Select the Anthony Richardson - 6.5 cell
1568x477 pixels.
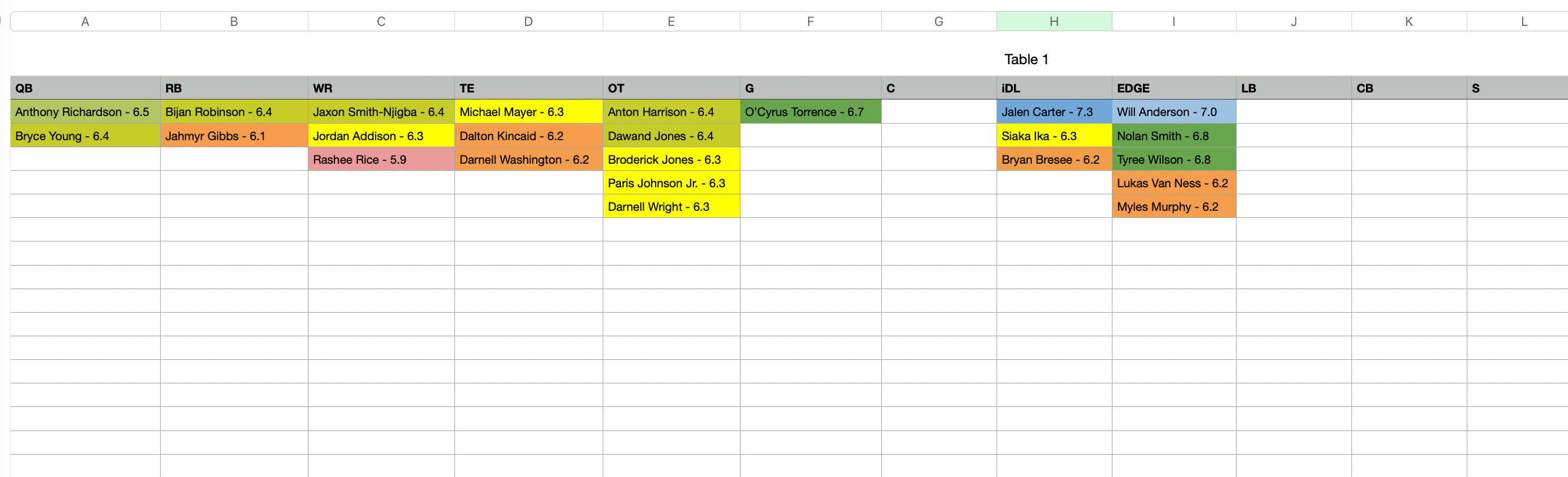(85, 112)
